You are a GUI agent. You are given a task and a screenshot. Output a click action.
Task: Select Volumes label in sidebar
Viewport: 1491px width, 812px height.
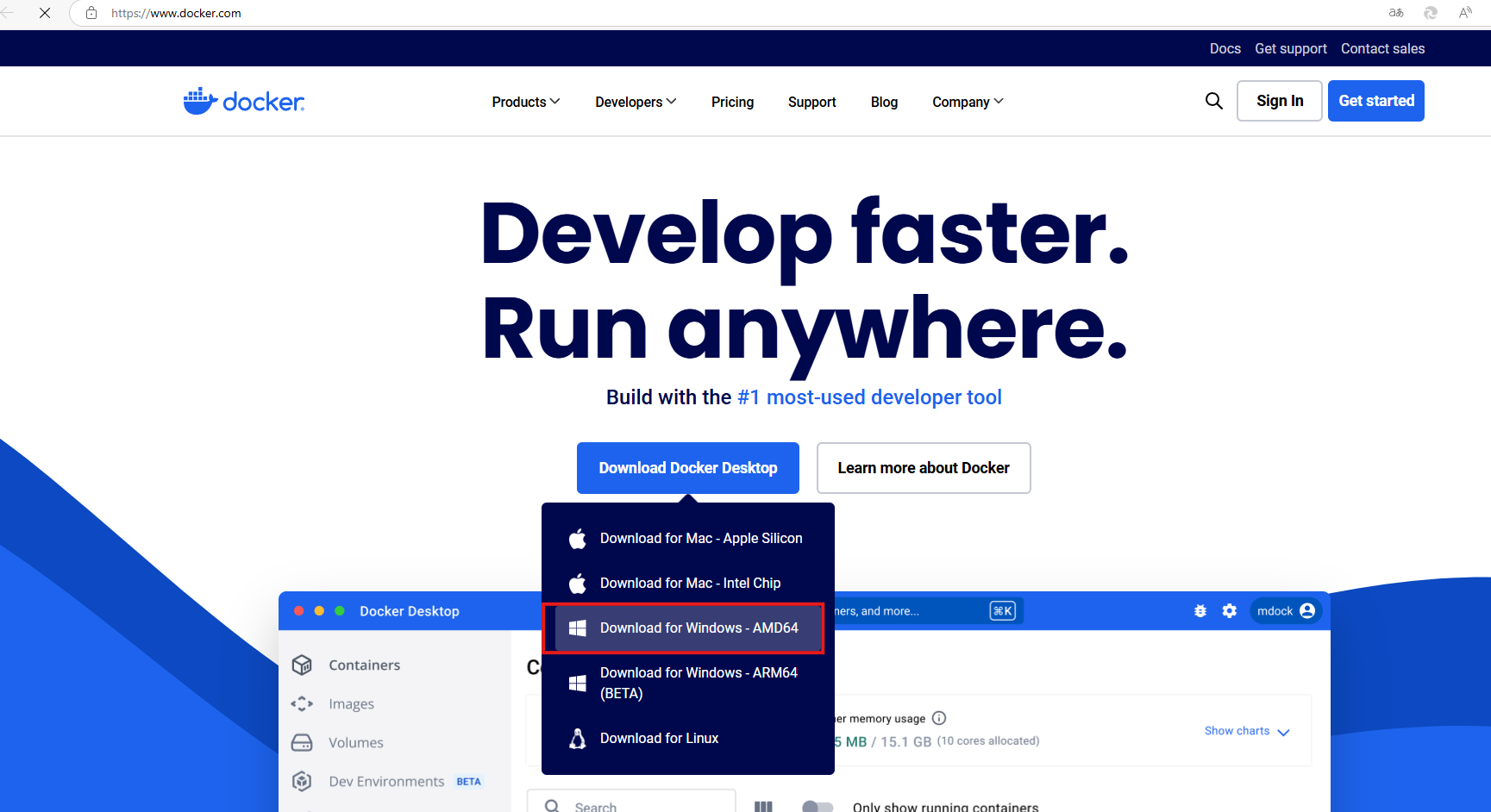point(356,742)
